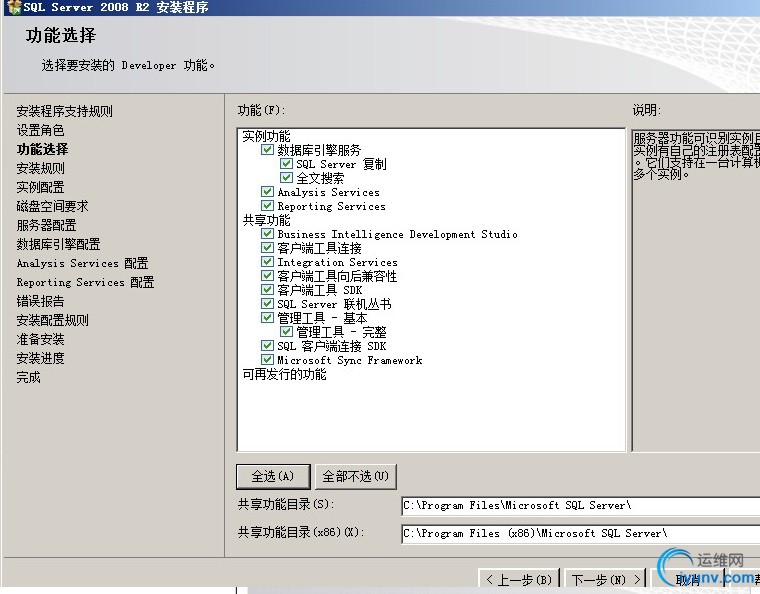Screen dimensions: 760x594
Task: Toggle Business Intelligence Development Studio checkbox
Action: [267, 234]
